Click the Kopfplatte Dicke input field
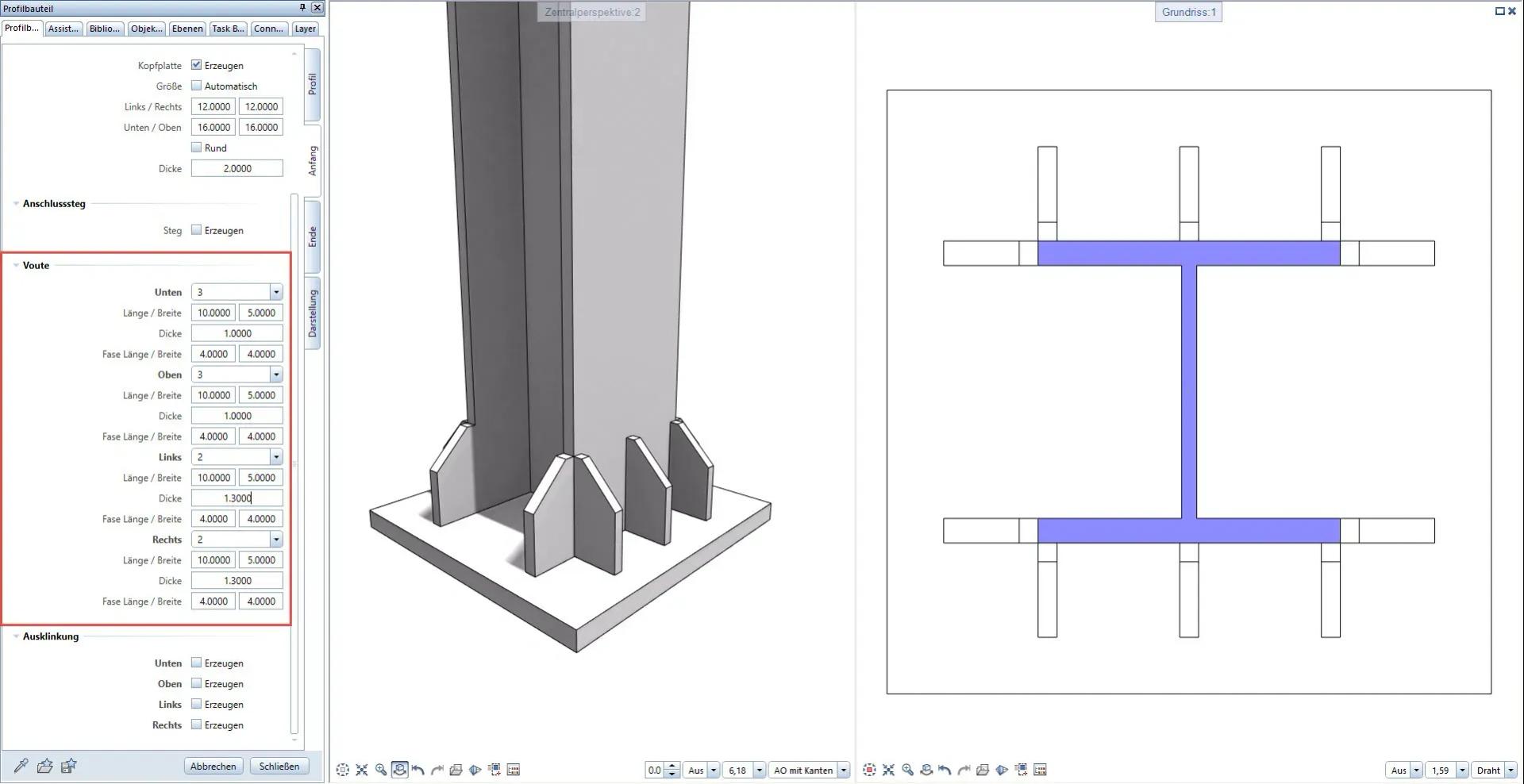Screen dimensions: 1524x784 pyautogui.click(x=237, y=168)
